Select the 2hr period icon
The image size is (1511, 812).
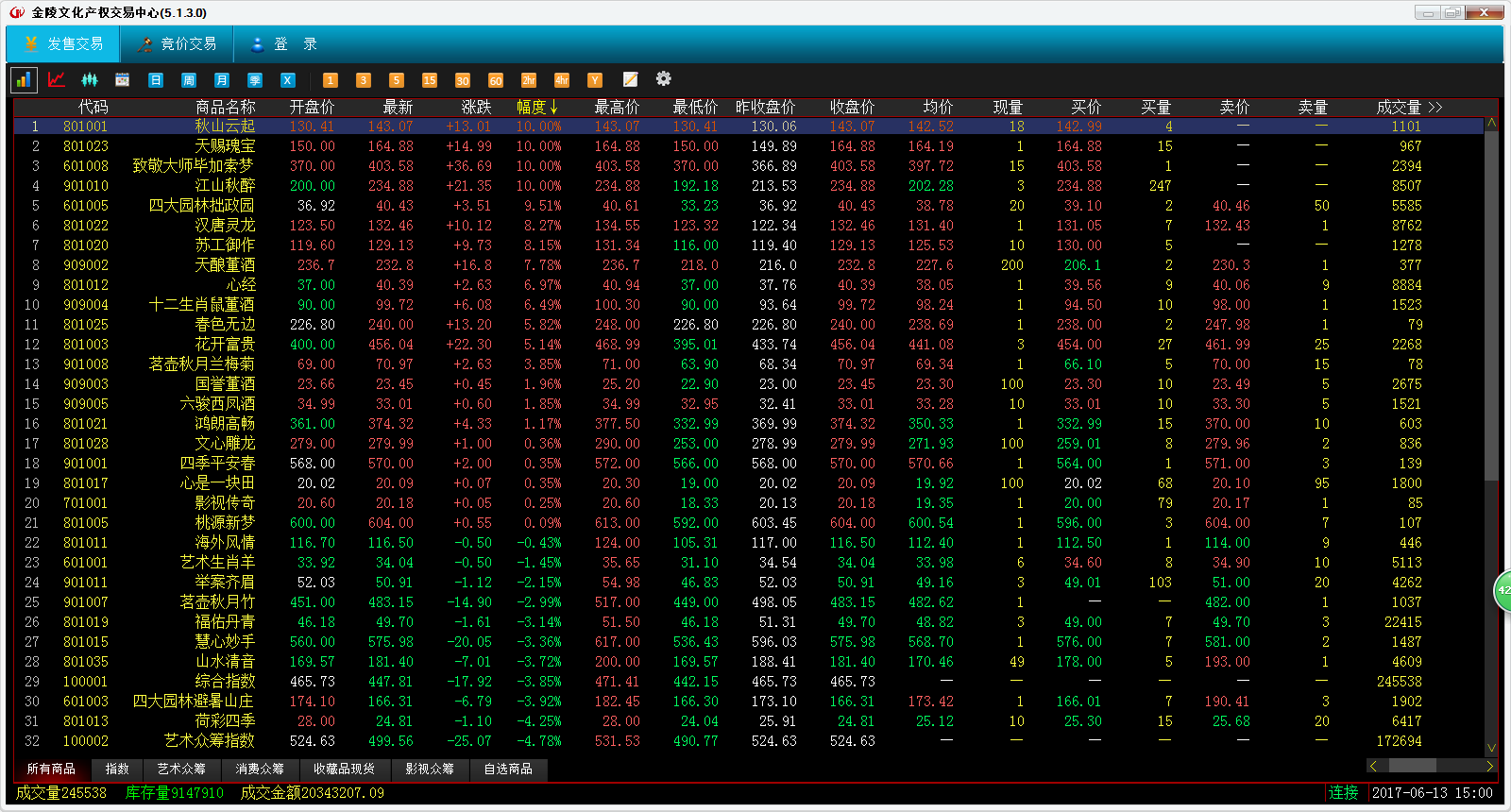529,80
